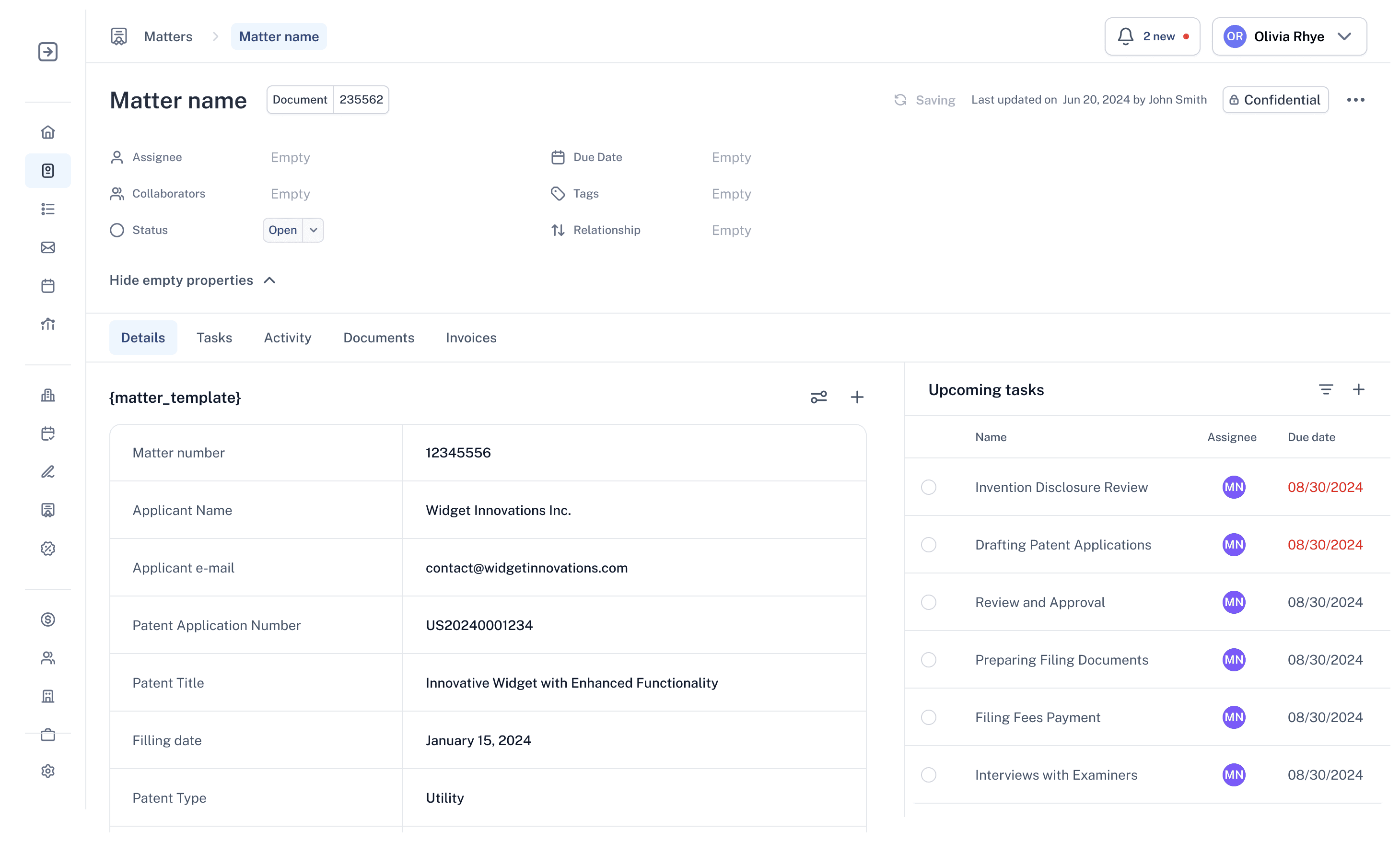The height and width of the screenshot is (842, 1400).
Task: Open the certificate sidebar icon
Action: pos(47,510)
